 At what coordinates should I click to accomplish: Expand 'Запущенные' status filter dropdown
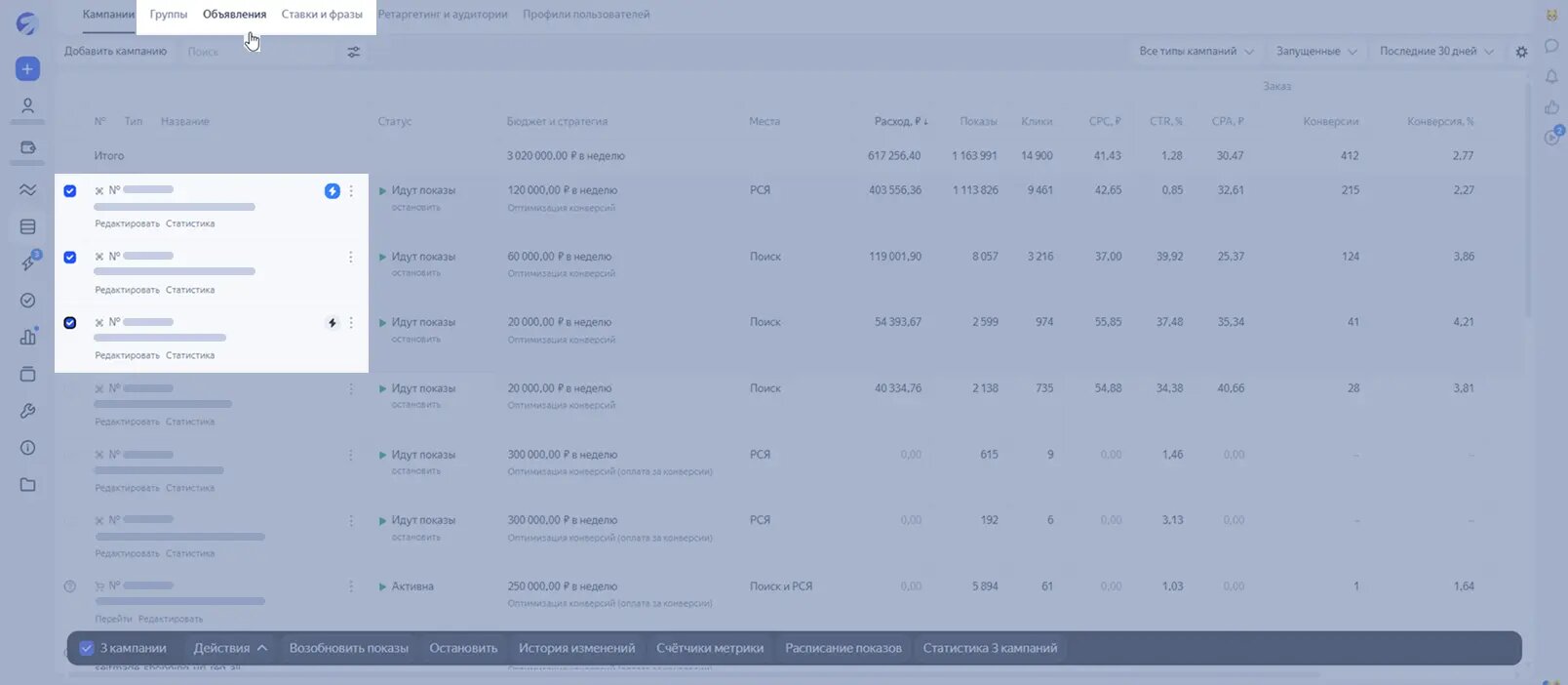point(1316,52)
